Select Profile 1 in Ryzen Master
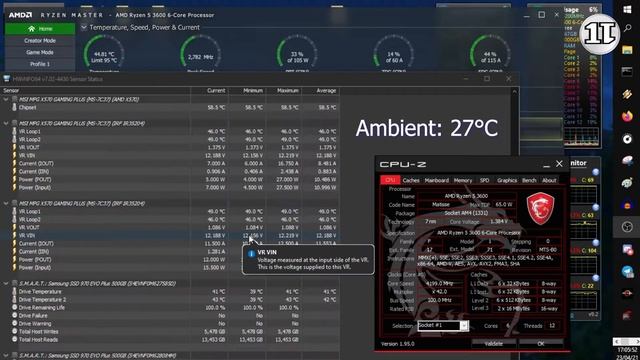The image size is (640, 360). point(40,64)
